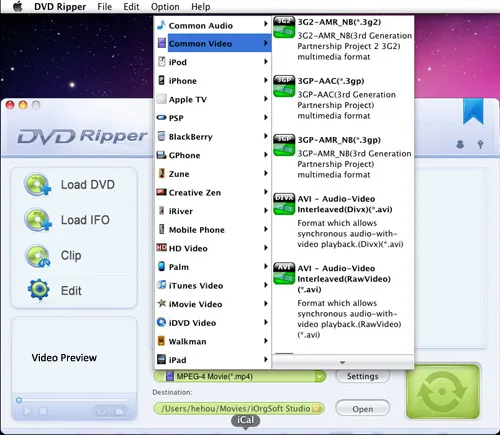
Task: Open the Edit menu in menu bar
Action: [x=131, y=7]
